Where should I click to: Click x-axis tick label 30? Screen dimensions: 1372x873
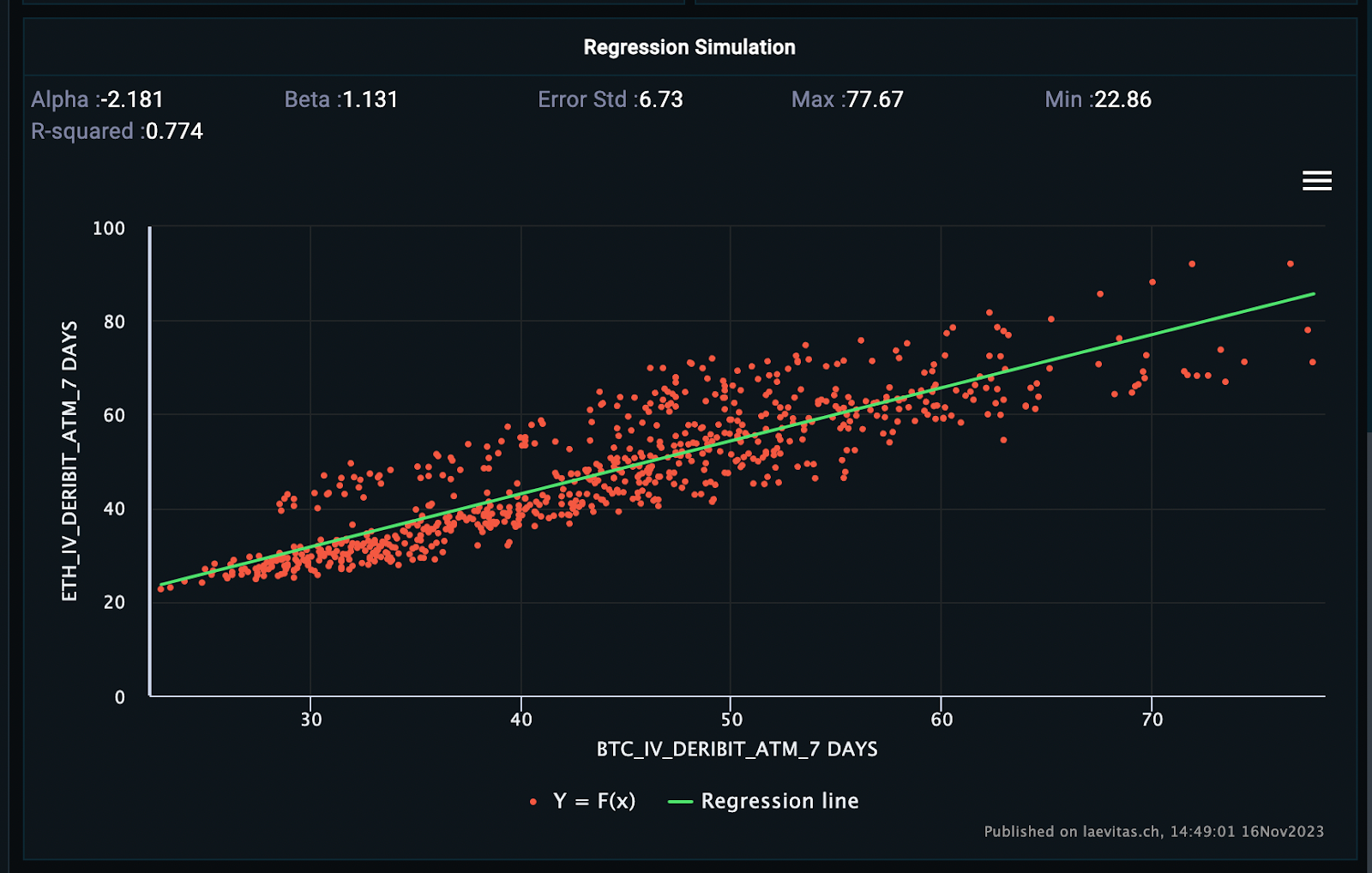click(x=311, y=719)
